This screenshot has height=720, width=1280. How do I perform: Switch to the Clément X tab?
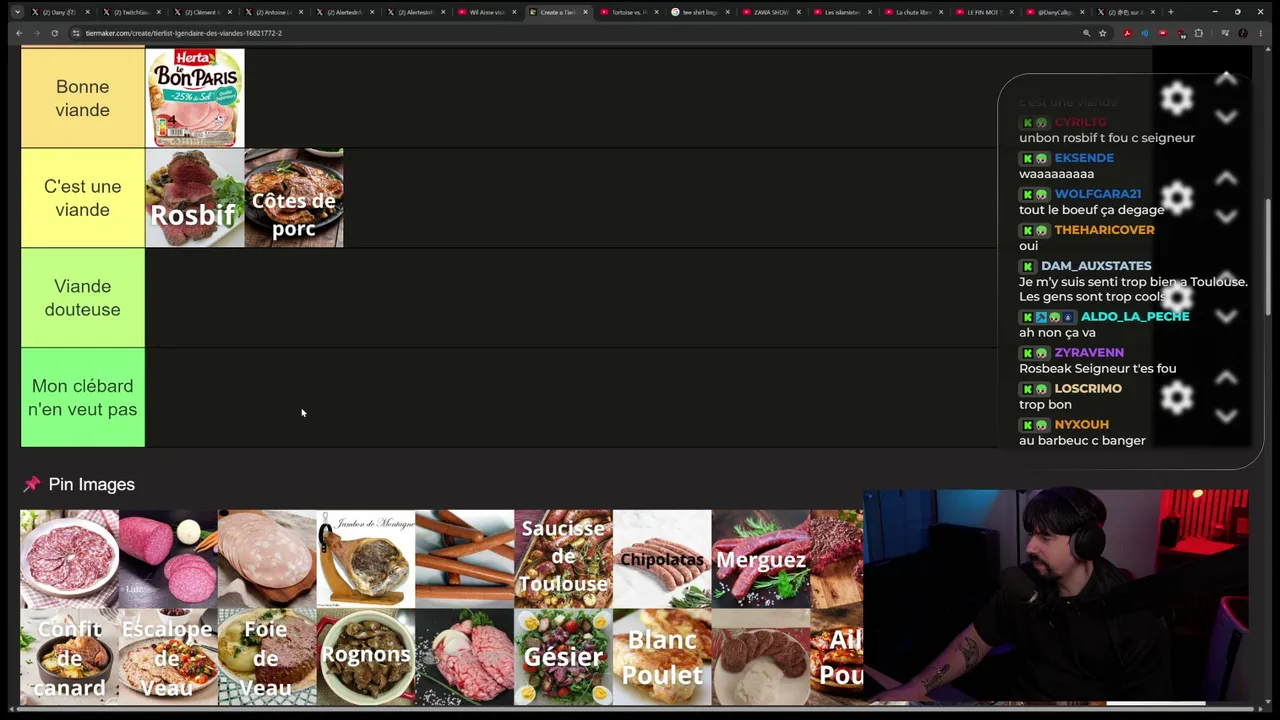203,12
